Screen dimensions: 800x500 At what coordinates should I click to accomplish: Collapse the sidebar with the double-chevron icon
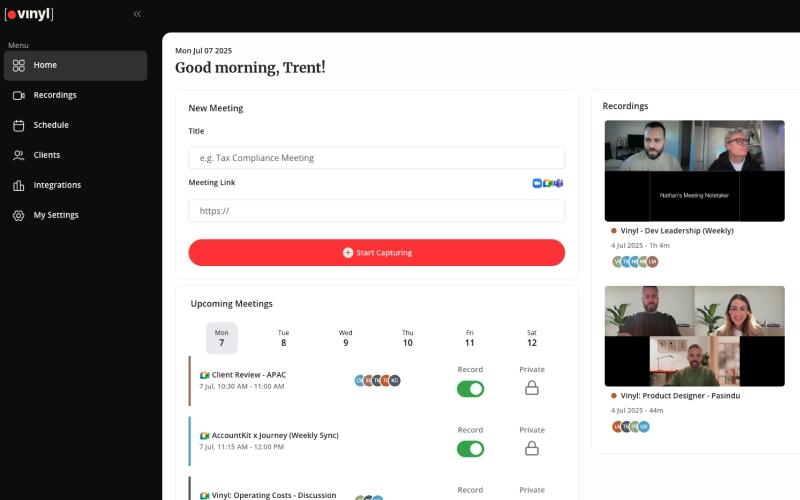point(137,14)
